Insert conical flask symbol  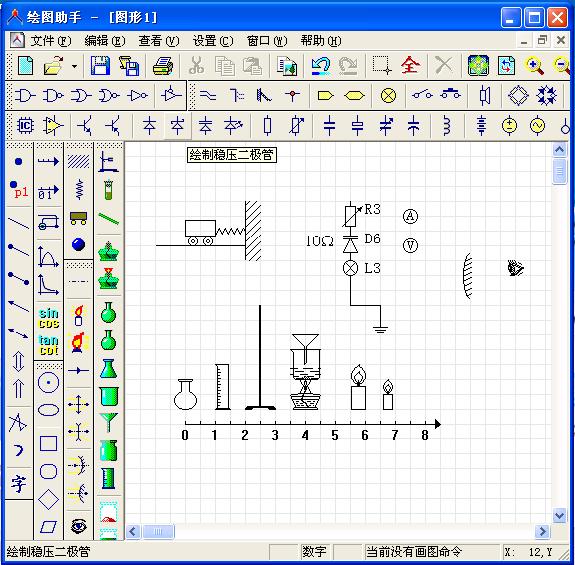[x=108, y=368]
